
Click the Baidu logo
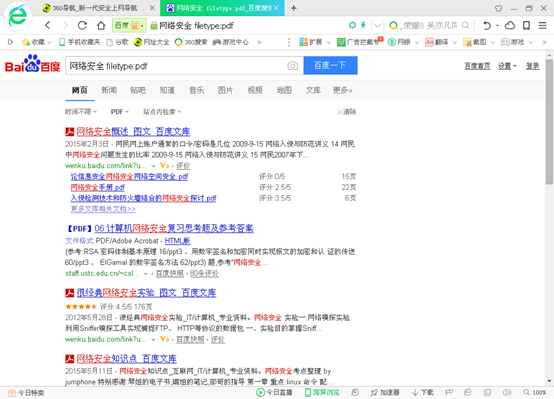coord(33,64)
